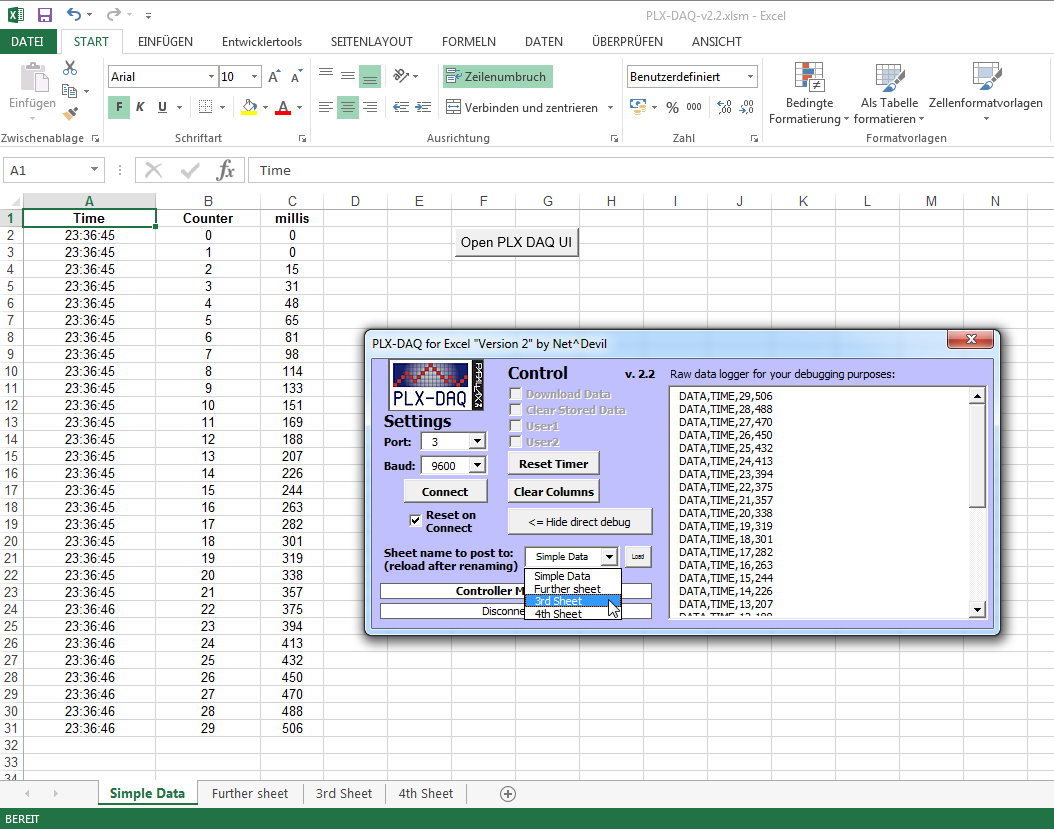This screenshot has width=1054, height=829.
Task: Click Reset Timer button
Action: pos(553,463)
